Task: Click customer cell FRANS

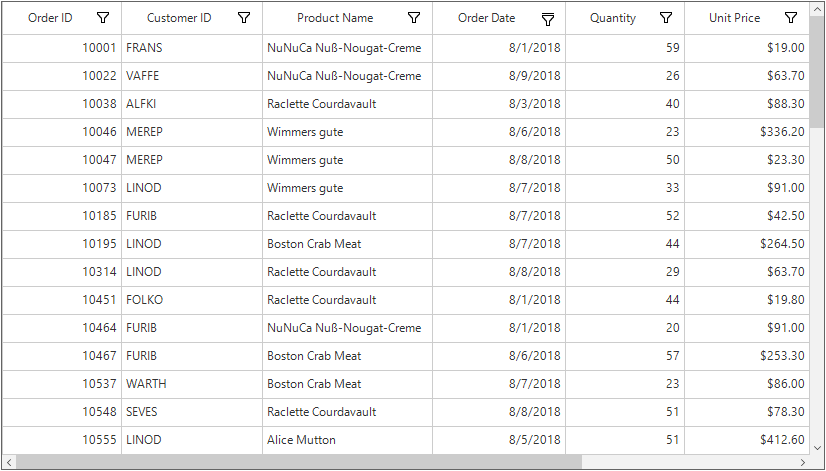Action: tap(192, 48)
